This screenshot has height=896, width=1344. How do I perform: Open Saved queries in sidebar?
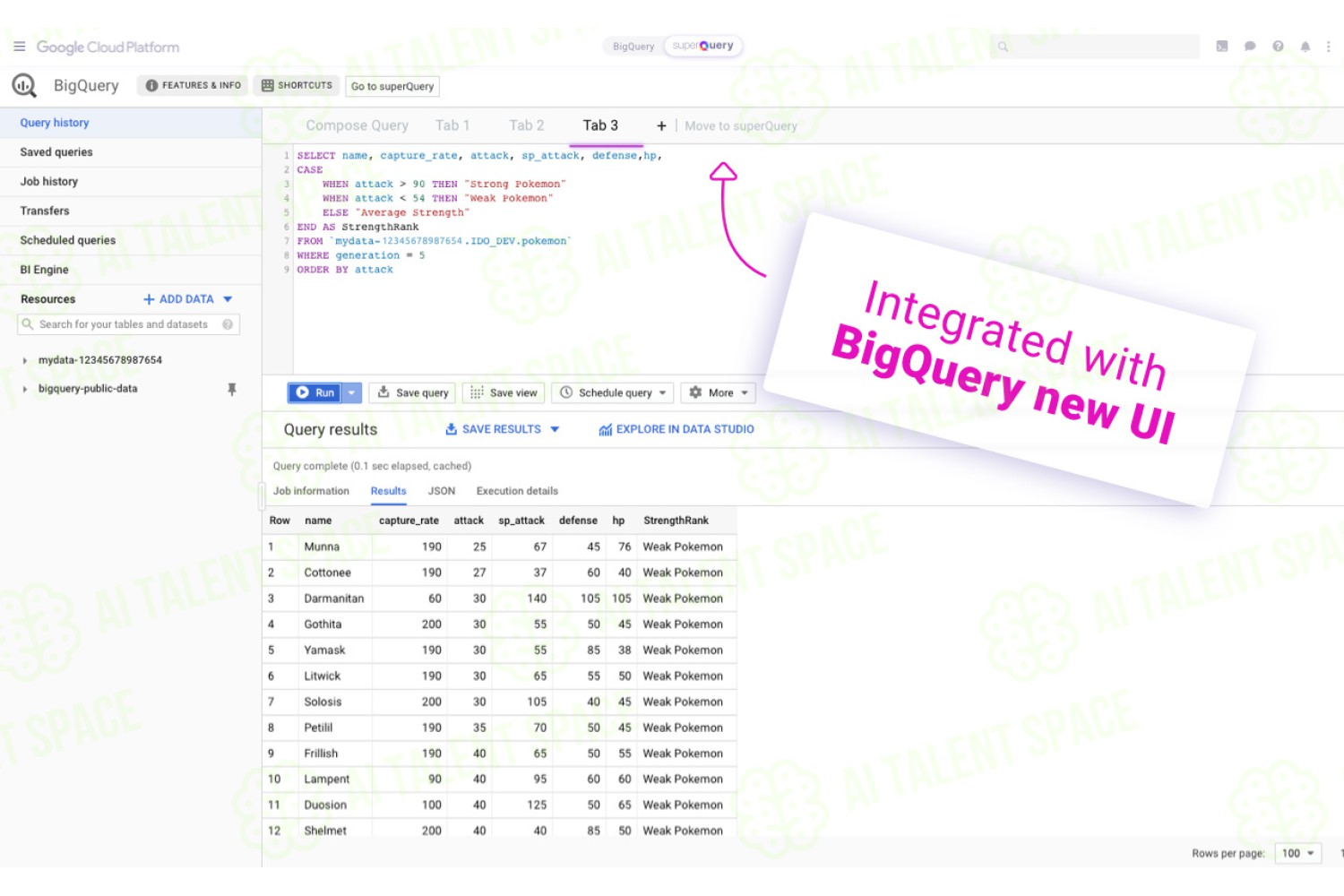[131, 152]
